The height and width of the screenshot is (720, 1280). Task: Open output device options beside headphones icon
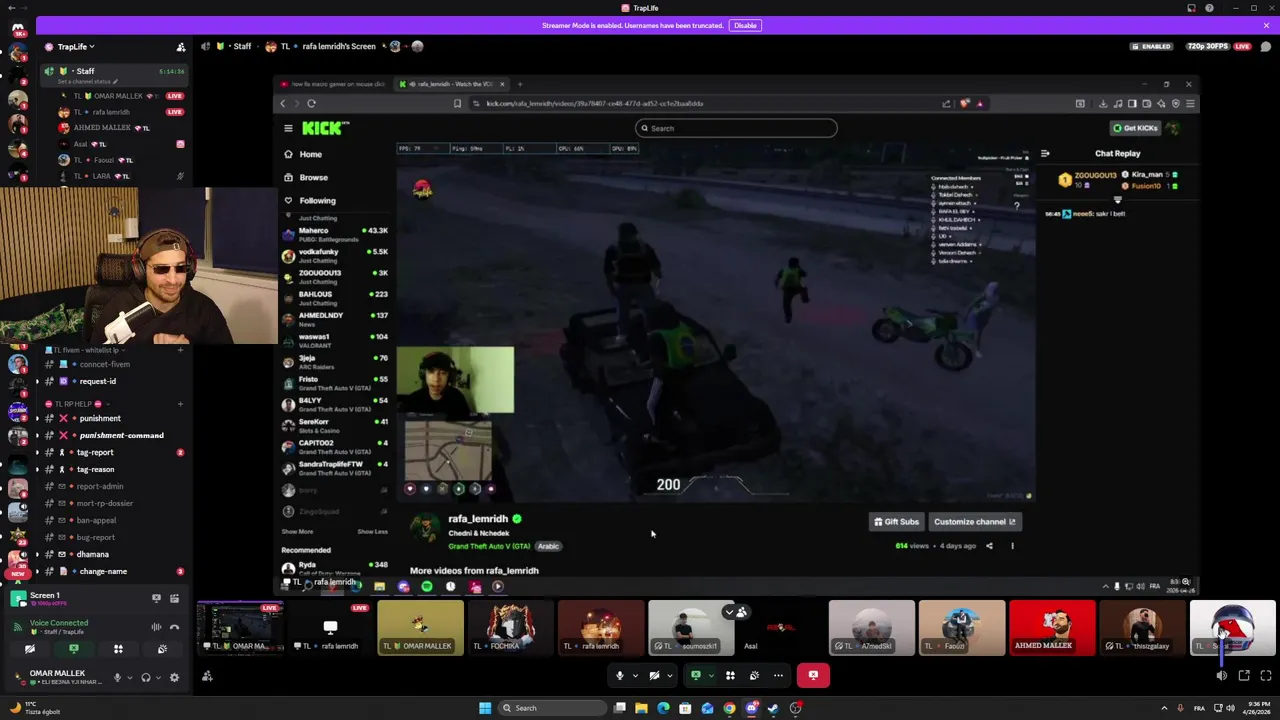tap(158, 677)
